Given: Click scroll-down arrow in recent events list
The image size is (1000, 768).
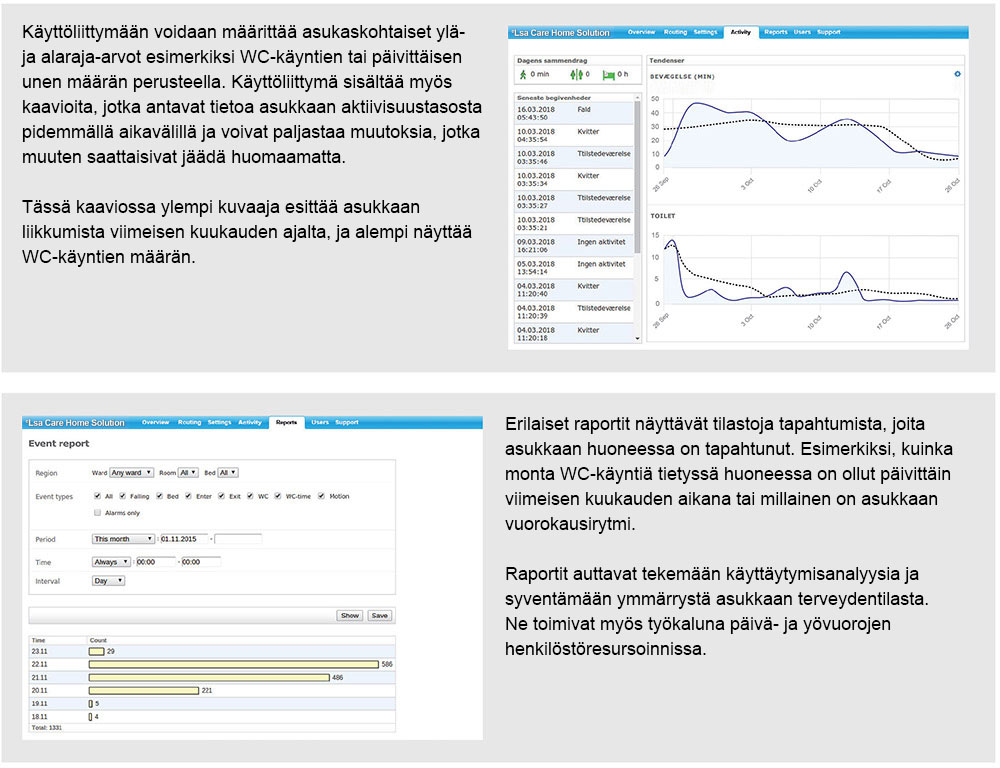Looking at the screenshot, I should pyautogui.click(x=638, y=339).
